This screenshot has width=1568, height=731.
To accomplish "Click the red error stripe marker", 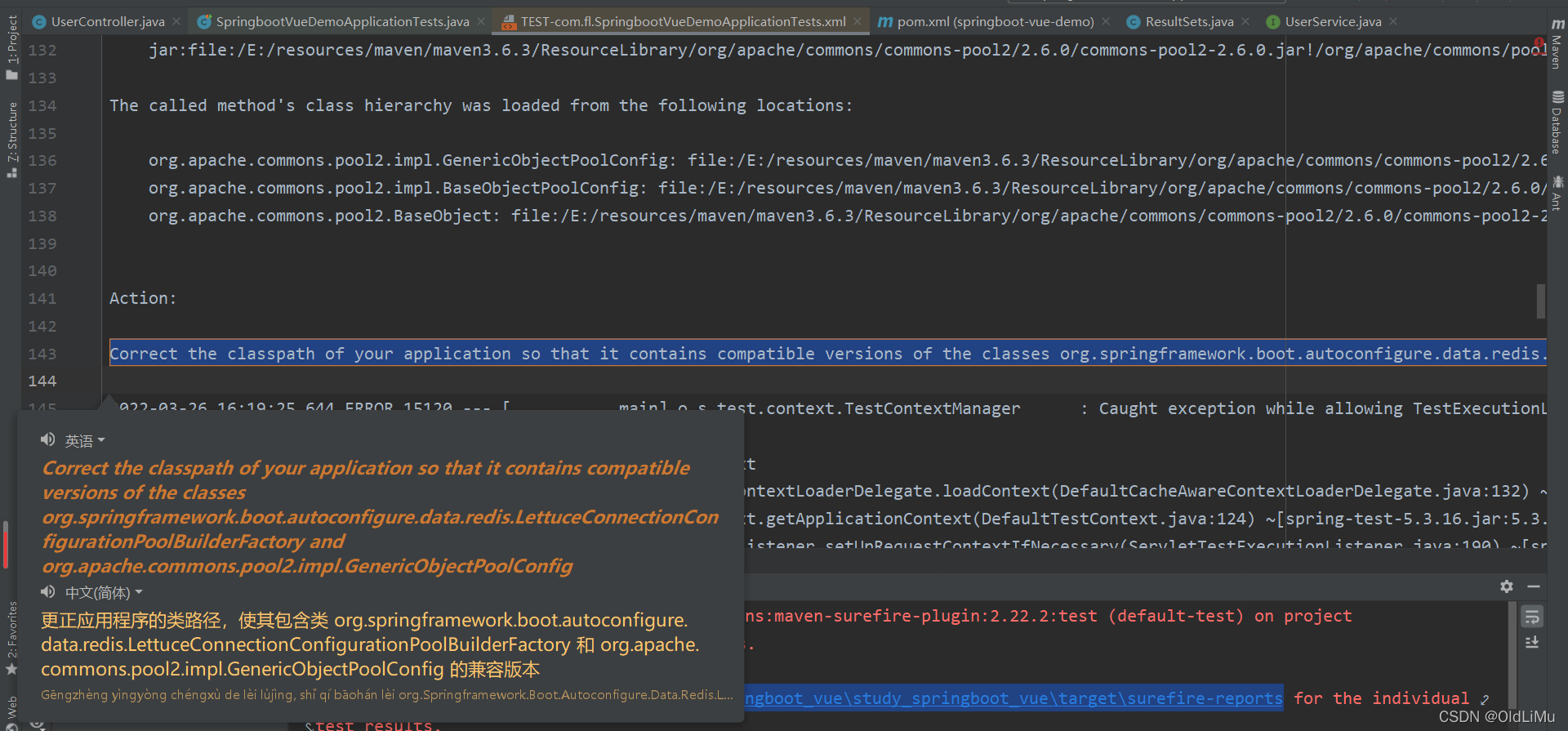I will [1539, 42].
